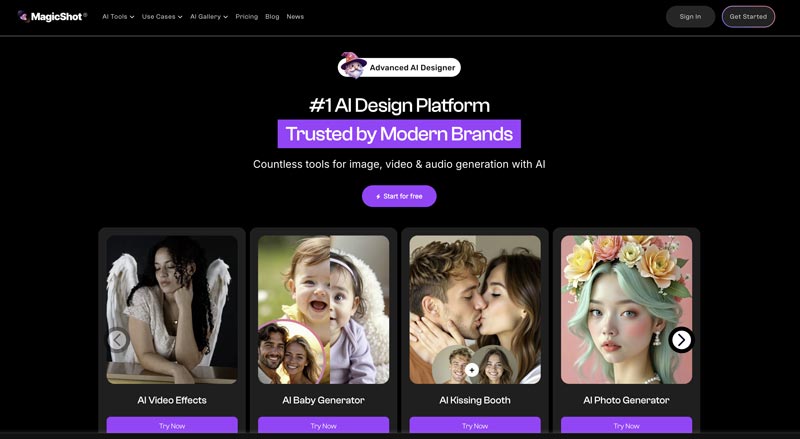Click the Get Started button
Screen dimensions: 800x439
(748, 16)
